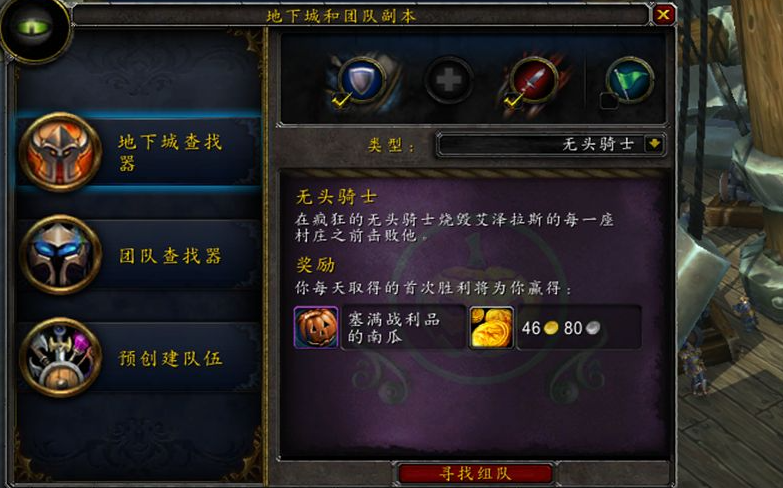Click the pumpkin reward item icon
This screenshot has height=488, width=783.
pos(316,327)
